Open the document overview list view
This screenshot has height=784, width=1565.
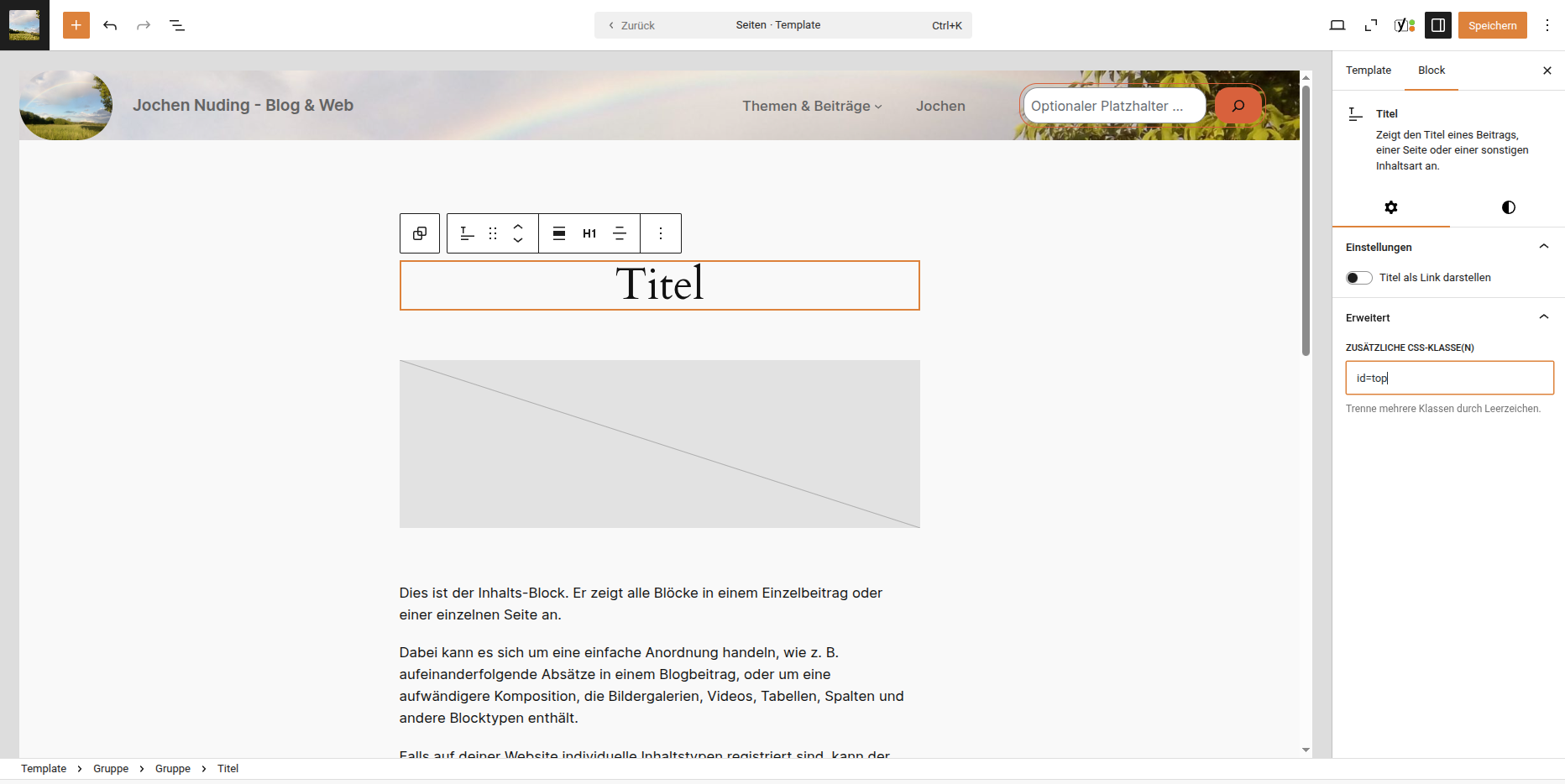pyautogui.click(x=177, y=25)
